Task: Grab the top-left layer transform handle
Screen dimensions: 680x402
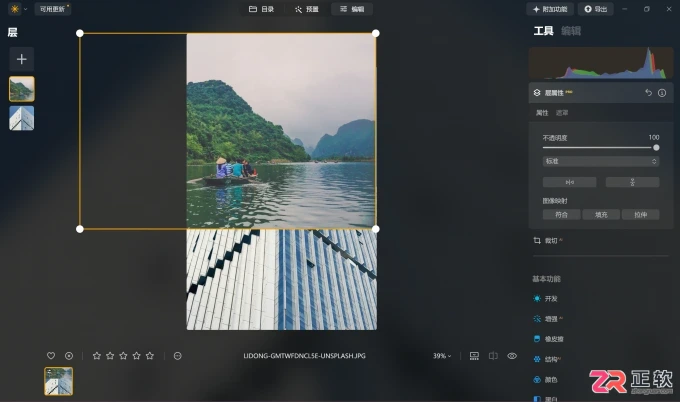Action: [80, 33]
